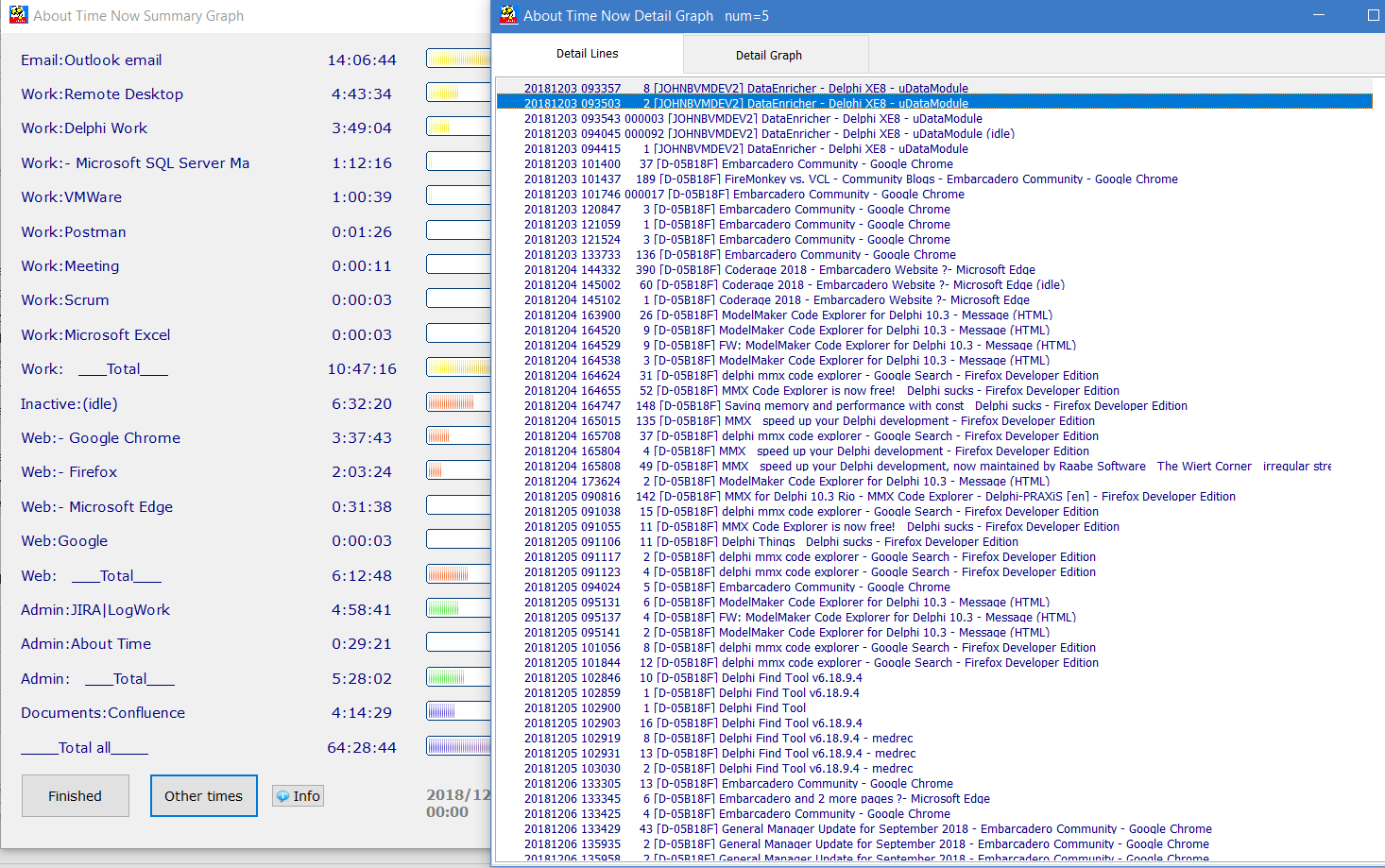This screenshot has height=868, width=1385.
Task: Click the Documents:Confluence blue graph bar
Action: pyautogui.click(x=458, y=711)
